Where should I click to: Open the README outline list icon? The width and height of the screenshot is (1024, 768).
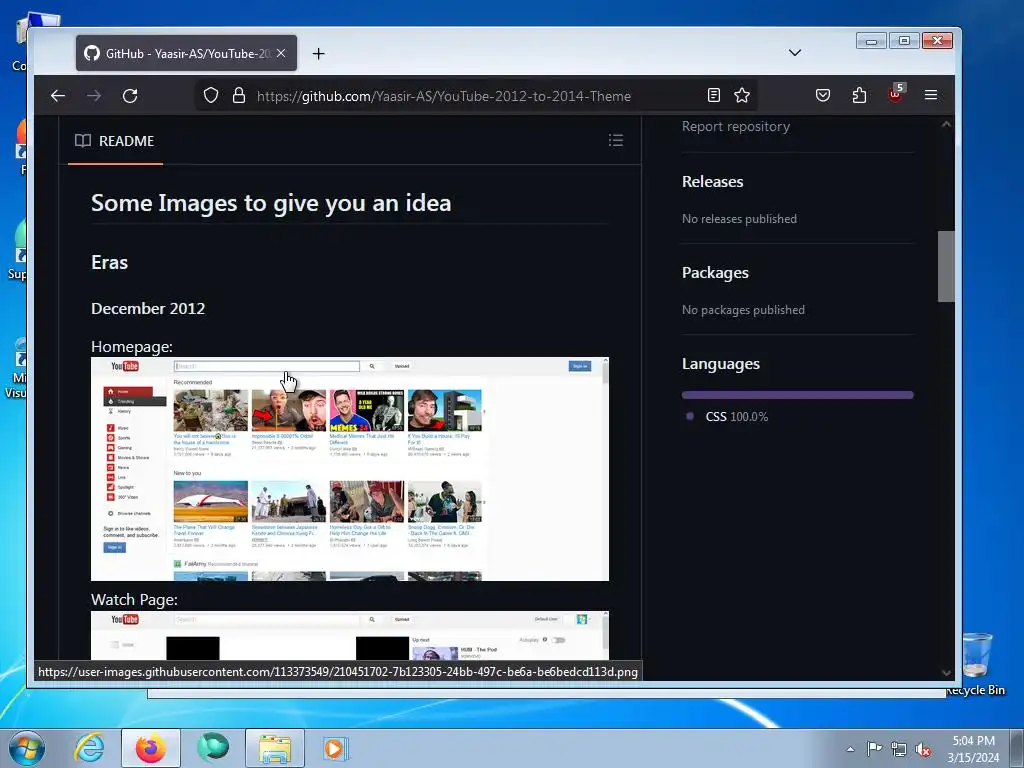pyautogui.click(x=616, y=140)
